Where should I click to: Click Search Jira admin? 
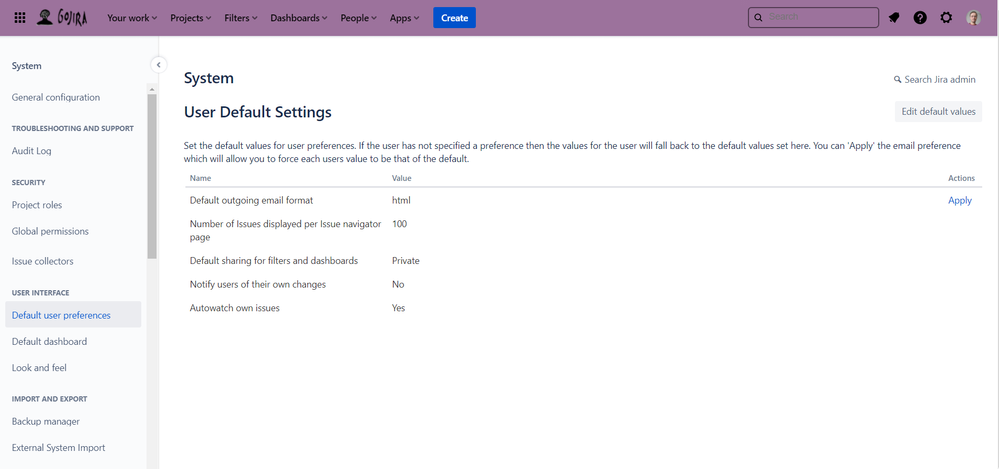(935, 80)
